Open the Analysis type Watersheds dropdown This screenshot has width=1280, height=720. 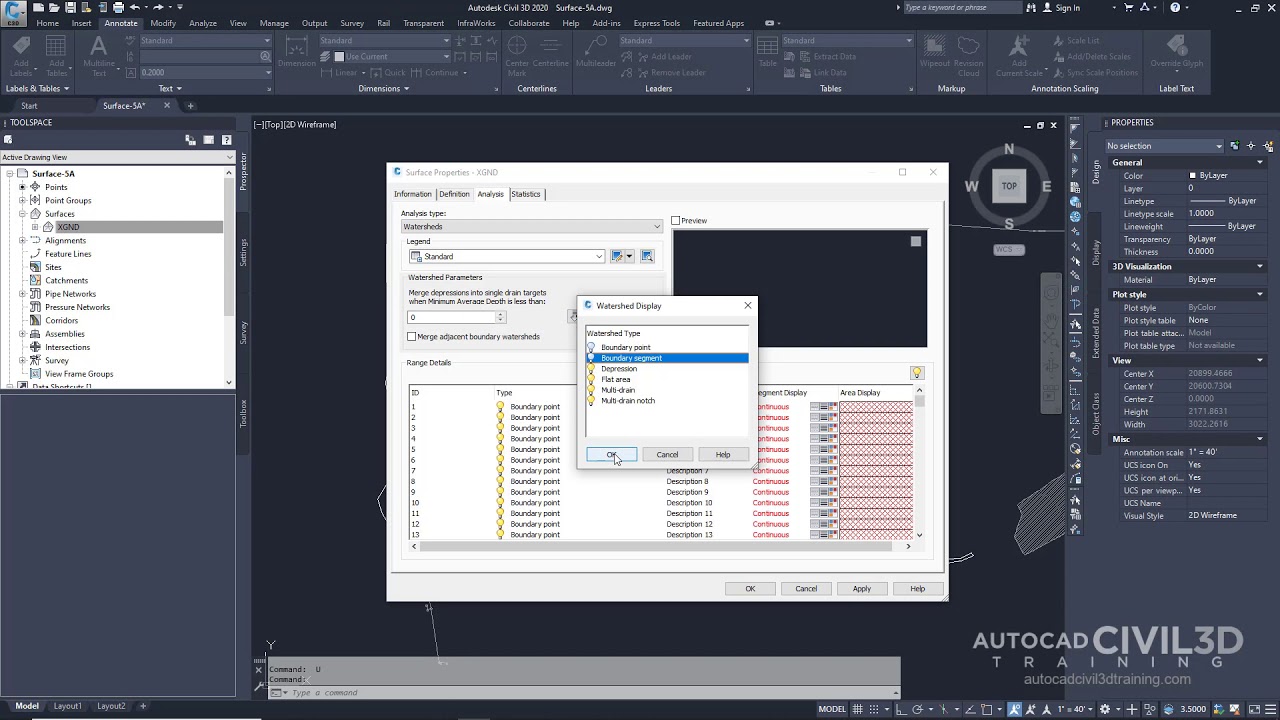coord(532,227)
